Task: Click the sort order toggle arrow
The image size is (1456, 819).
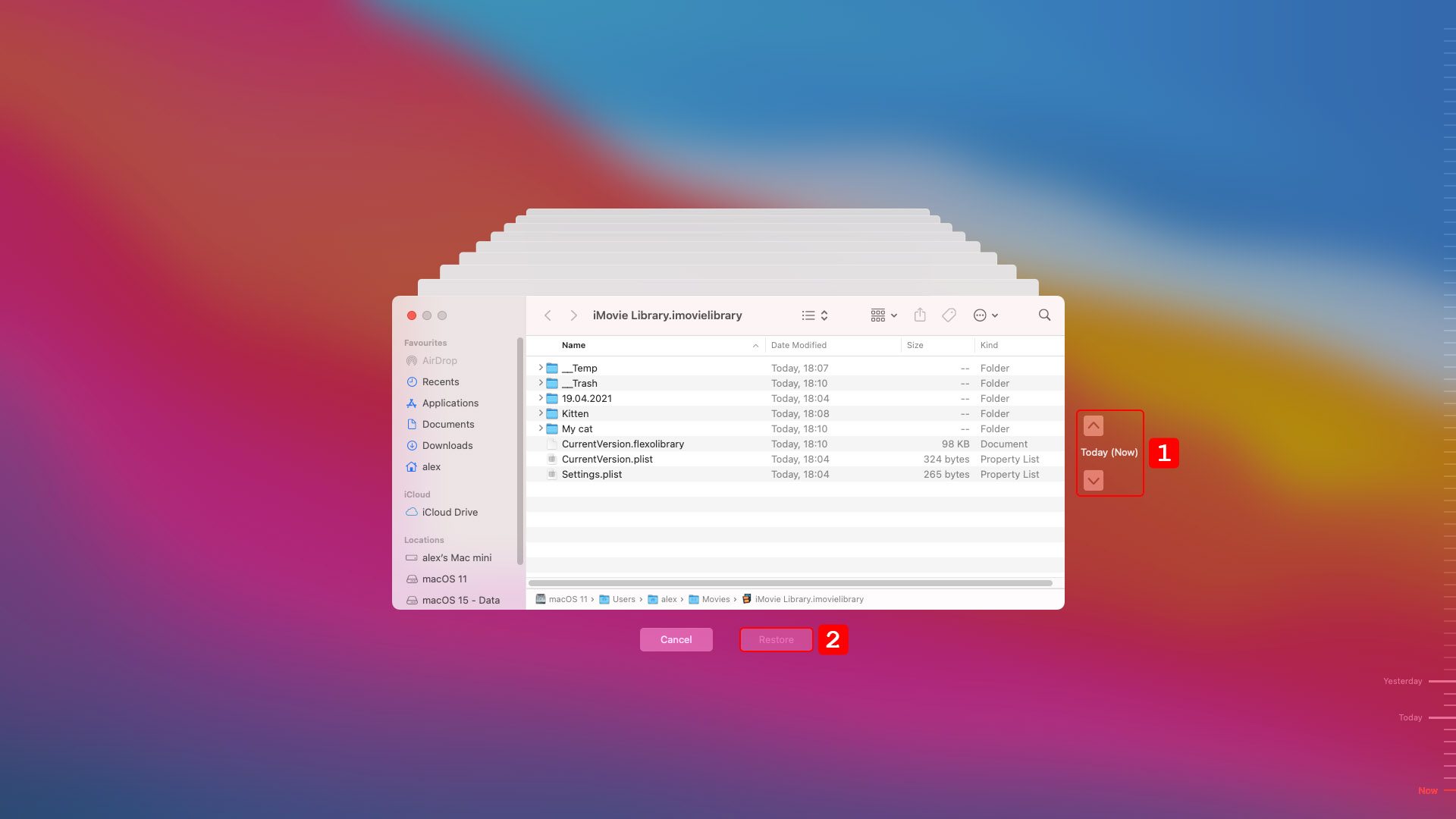Action: click(x=755, y=345)
